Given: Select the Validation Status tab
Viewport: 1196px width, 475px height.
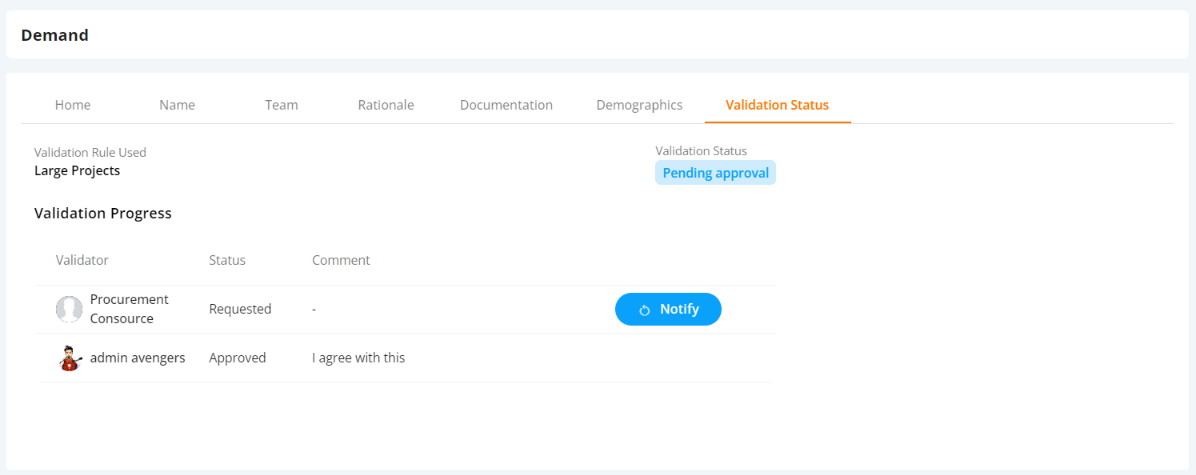Looking at the screenshot, I should pos(777,105).
